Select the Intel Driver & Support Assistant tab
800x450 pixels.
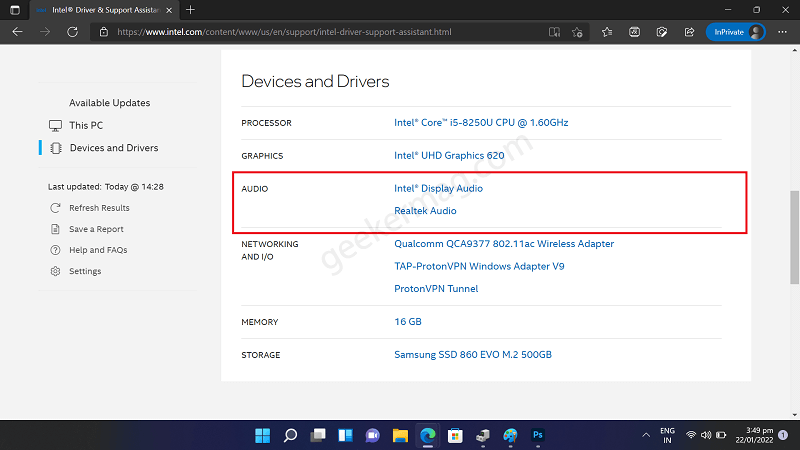[102, 10]
